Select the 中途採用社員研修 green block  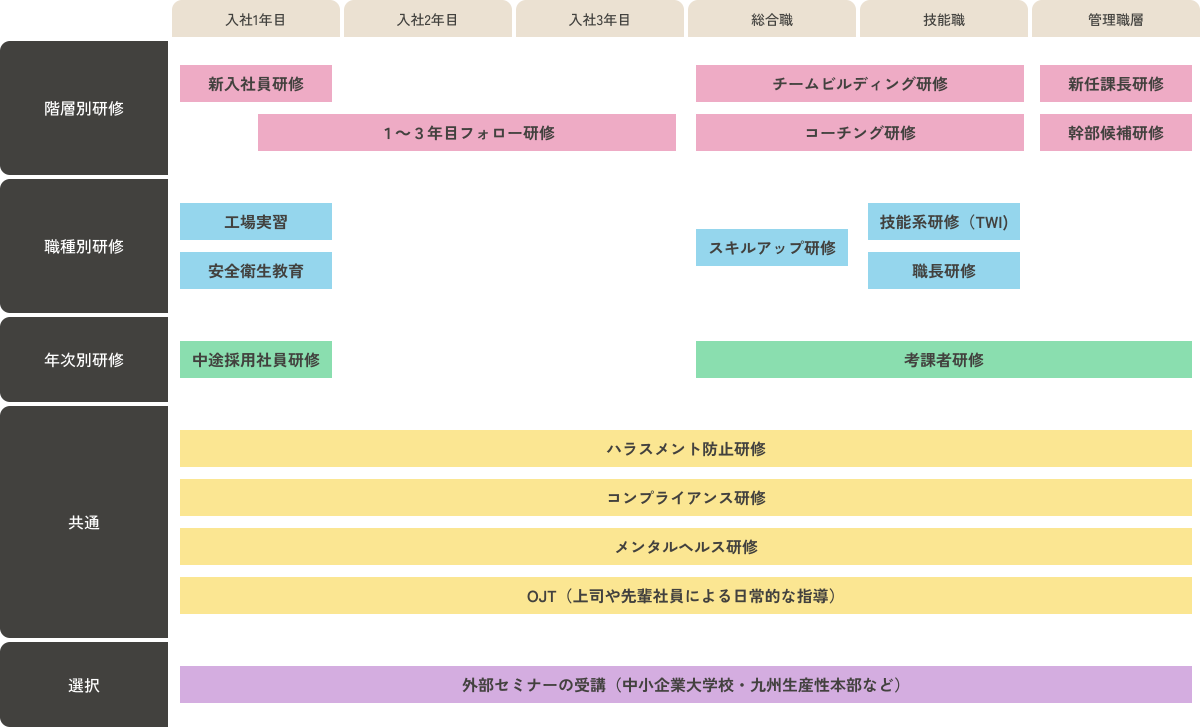(256, 360)
